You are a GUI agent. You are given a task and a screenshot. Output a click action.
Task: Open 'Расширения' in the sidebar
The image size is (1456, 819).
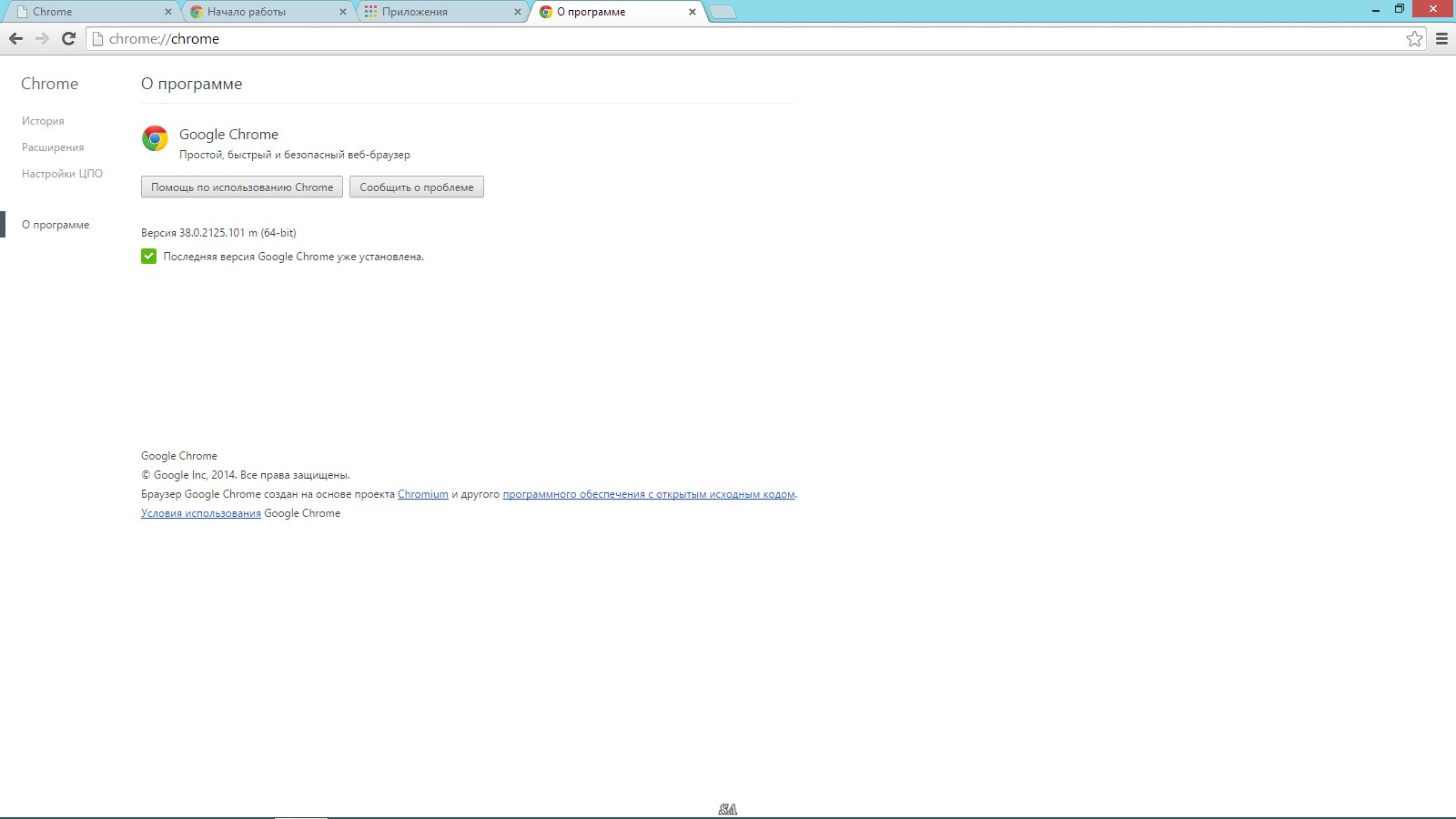pos(53,147)
